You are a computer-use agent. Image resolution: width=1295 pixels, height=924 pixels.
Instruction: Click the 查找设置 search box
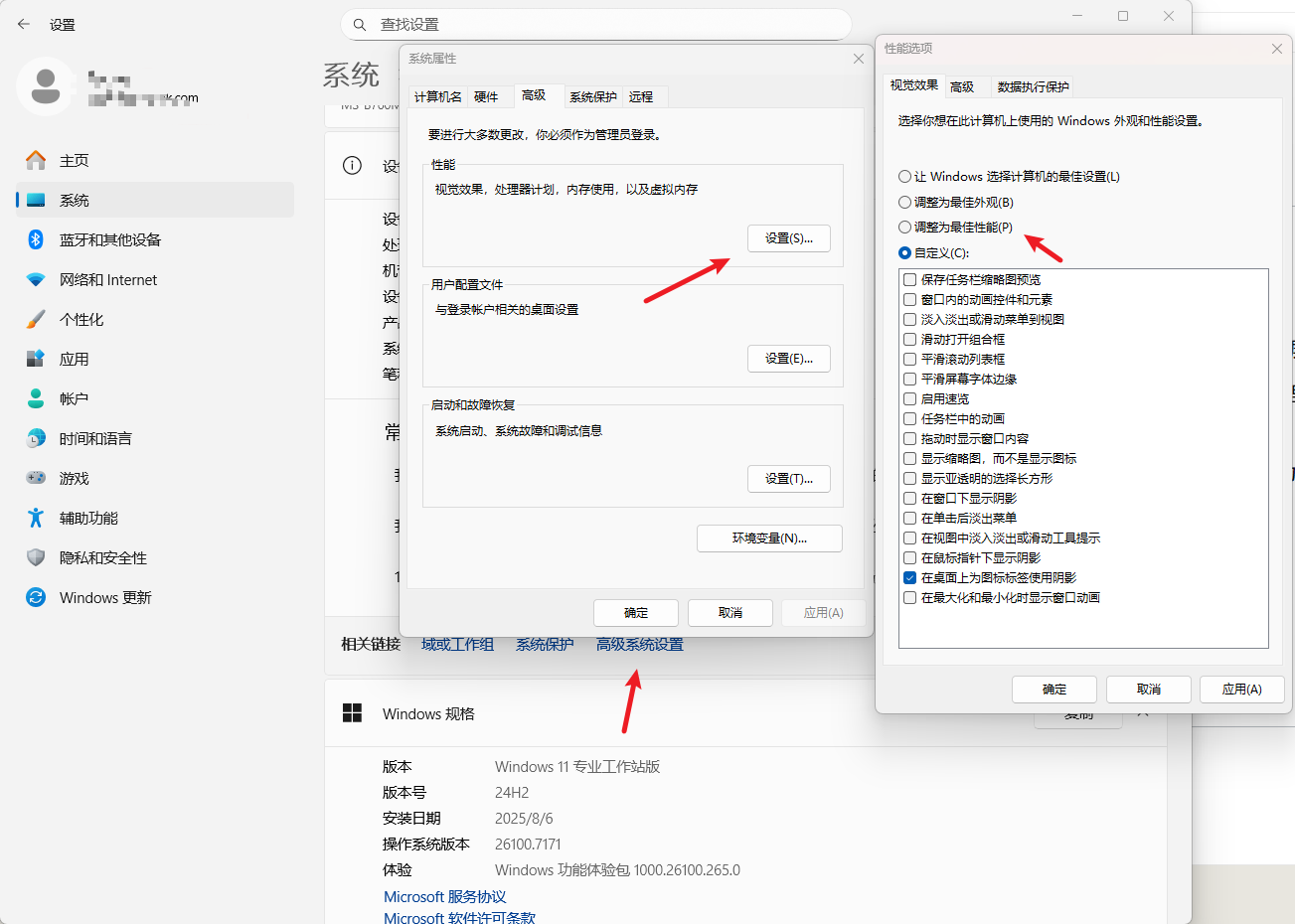tap(596, 24)
